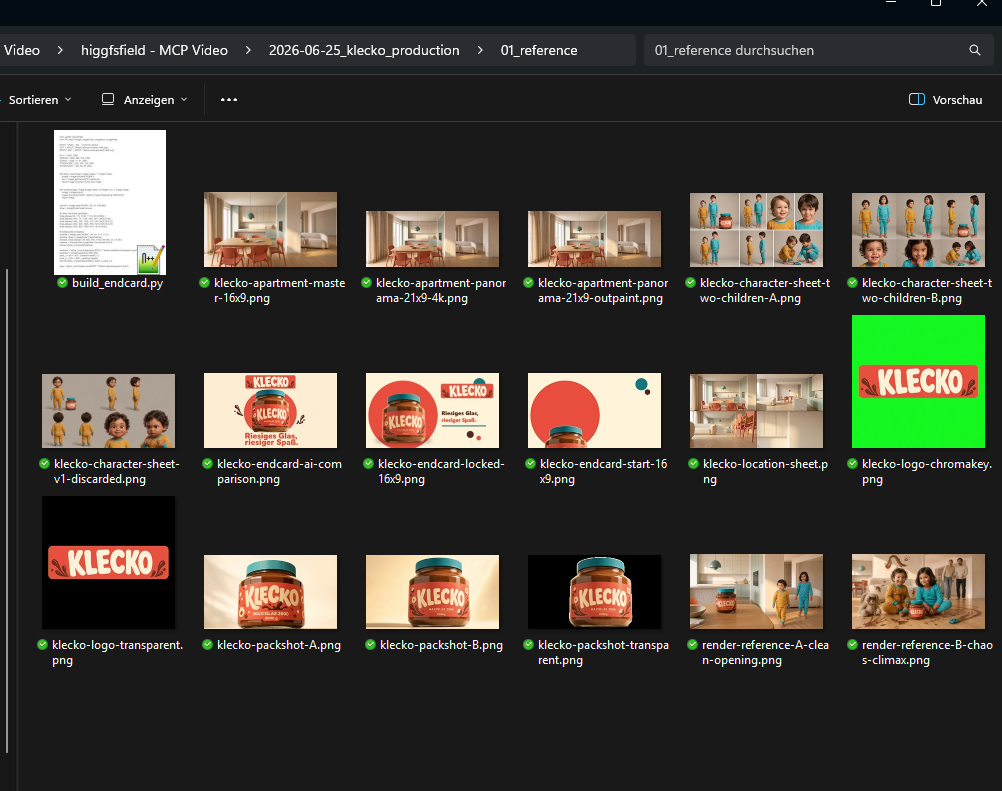Click sync status icon of build_endcard.py
This screenshot has height=791, width=1002.
coord(62,282)
